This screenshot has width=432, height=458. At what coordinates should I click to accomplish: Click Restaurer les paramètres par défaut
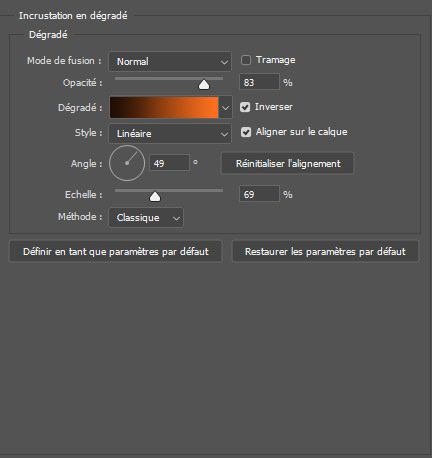(x=325, y=251)
